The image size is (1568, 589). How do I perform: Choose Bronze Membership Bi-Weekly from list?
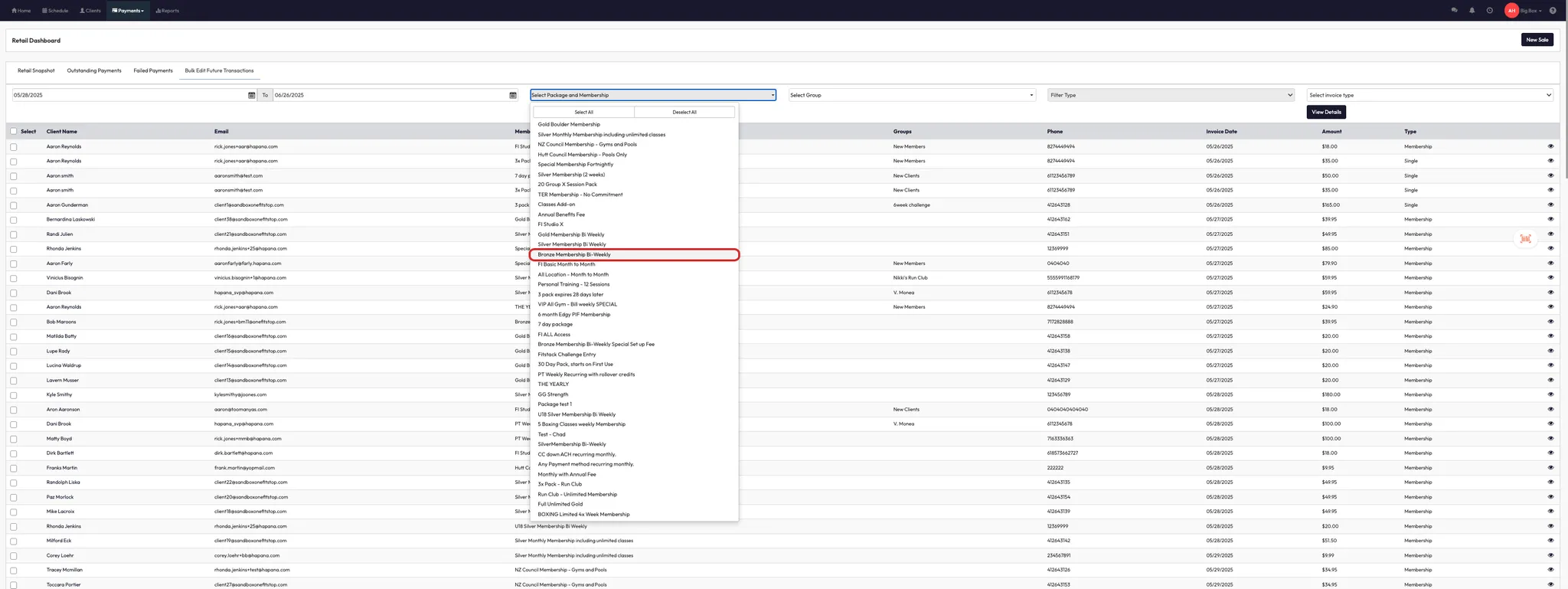(x=574, y=254)
